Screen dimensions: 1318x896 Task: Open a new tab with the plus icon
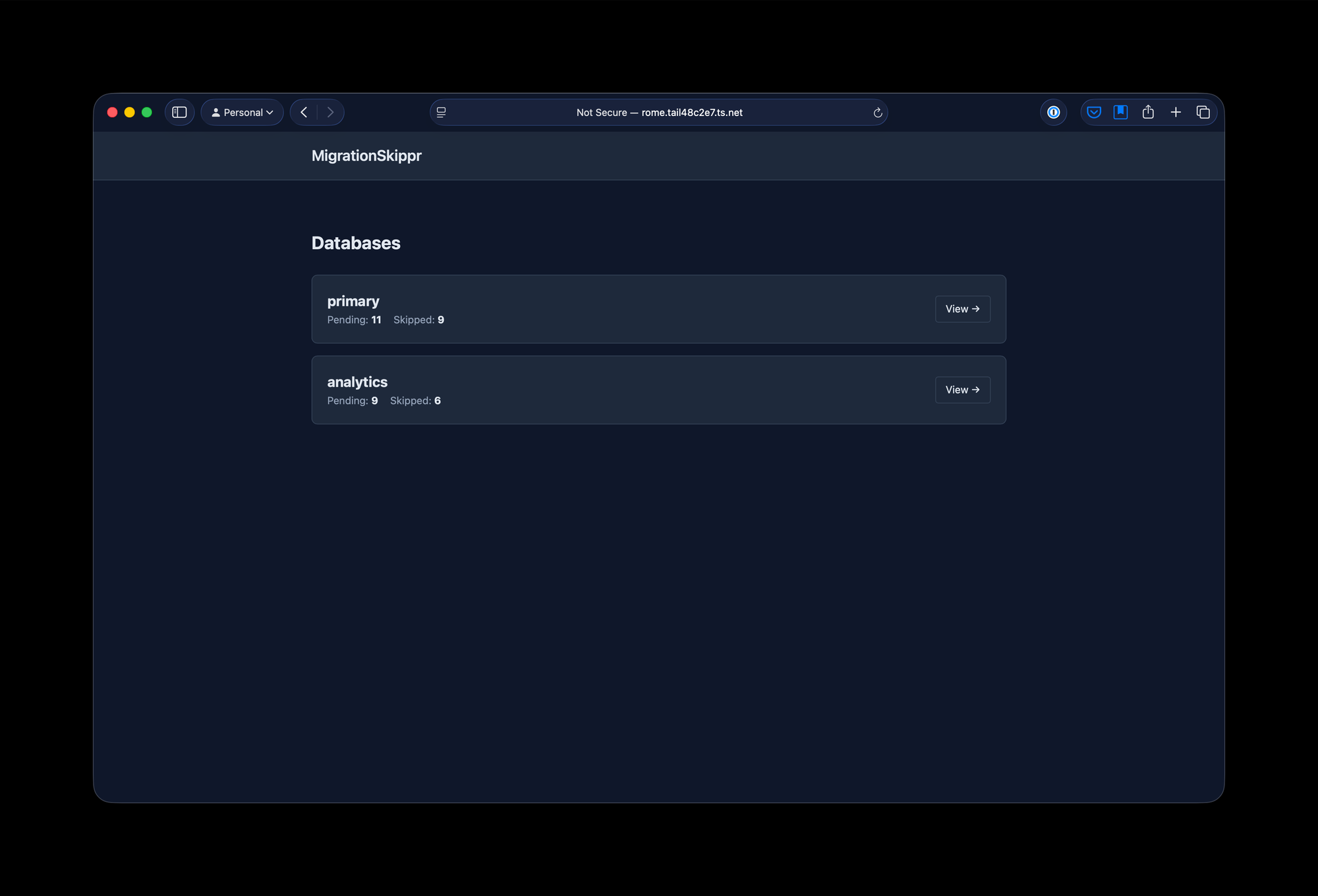pyautogui.click(x=1176, y=113)
